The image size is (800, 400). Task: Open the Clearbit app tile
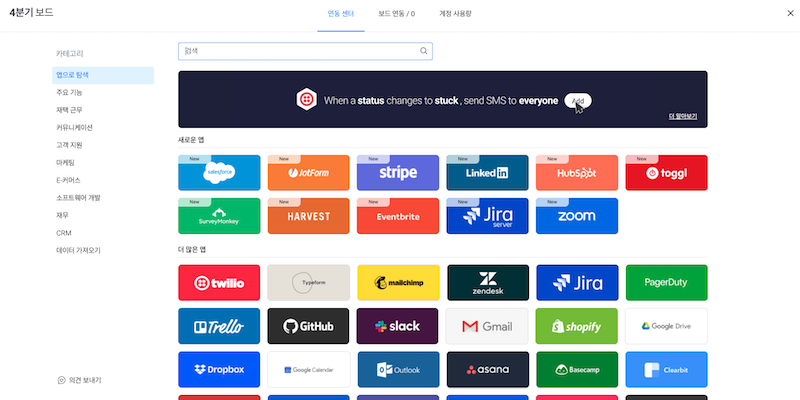(x=666, y=369)
